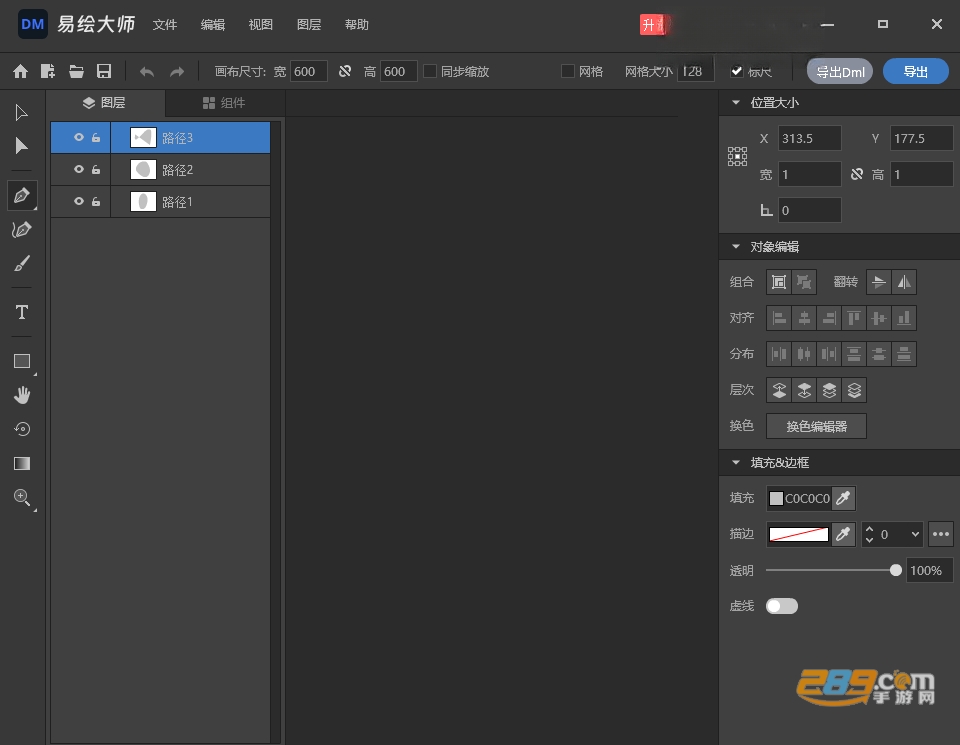Collapse the 位置大小 section
This screenshot has height=745, width=960.
(x=736, y=102)
